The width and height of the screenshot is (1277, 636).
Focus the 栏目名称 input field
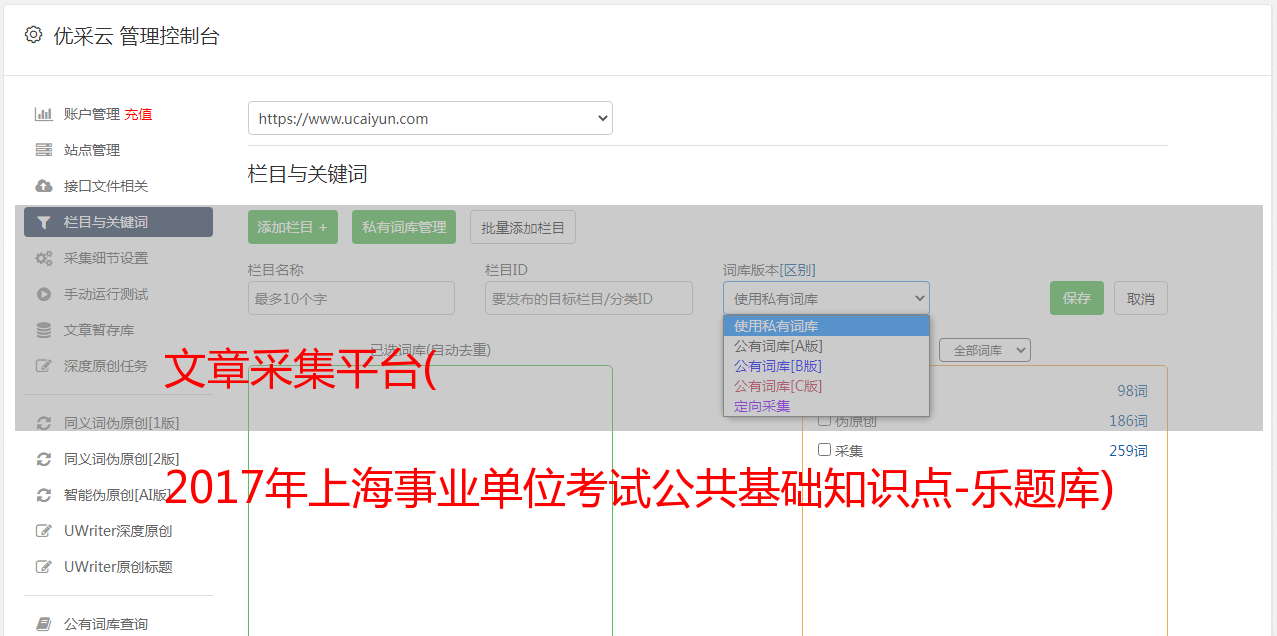(x=351, y=298)
